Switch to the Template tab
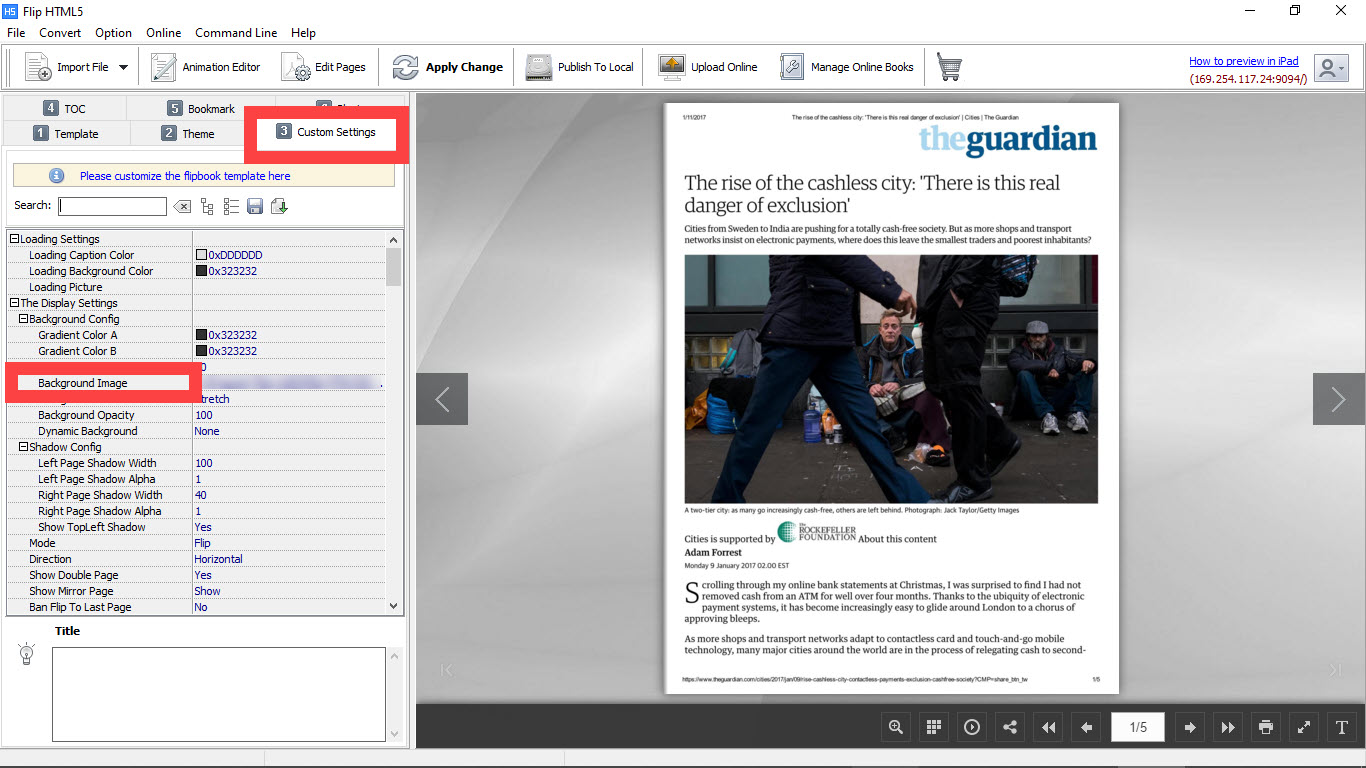This screenshot has width=1366, height=768. pyautogui.click(x=66, y=133)
